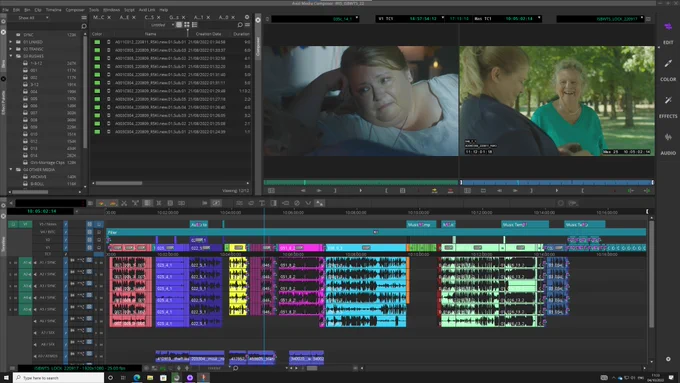Open the Bin menu

pos(27,10)
